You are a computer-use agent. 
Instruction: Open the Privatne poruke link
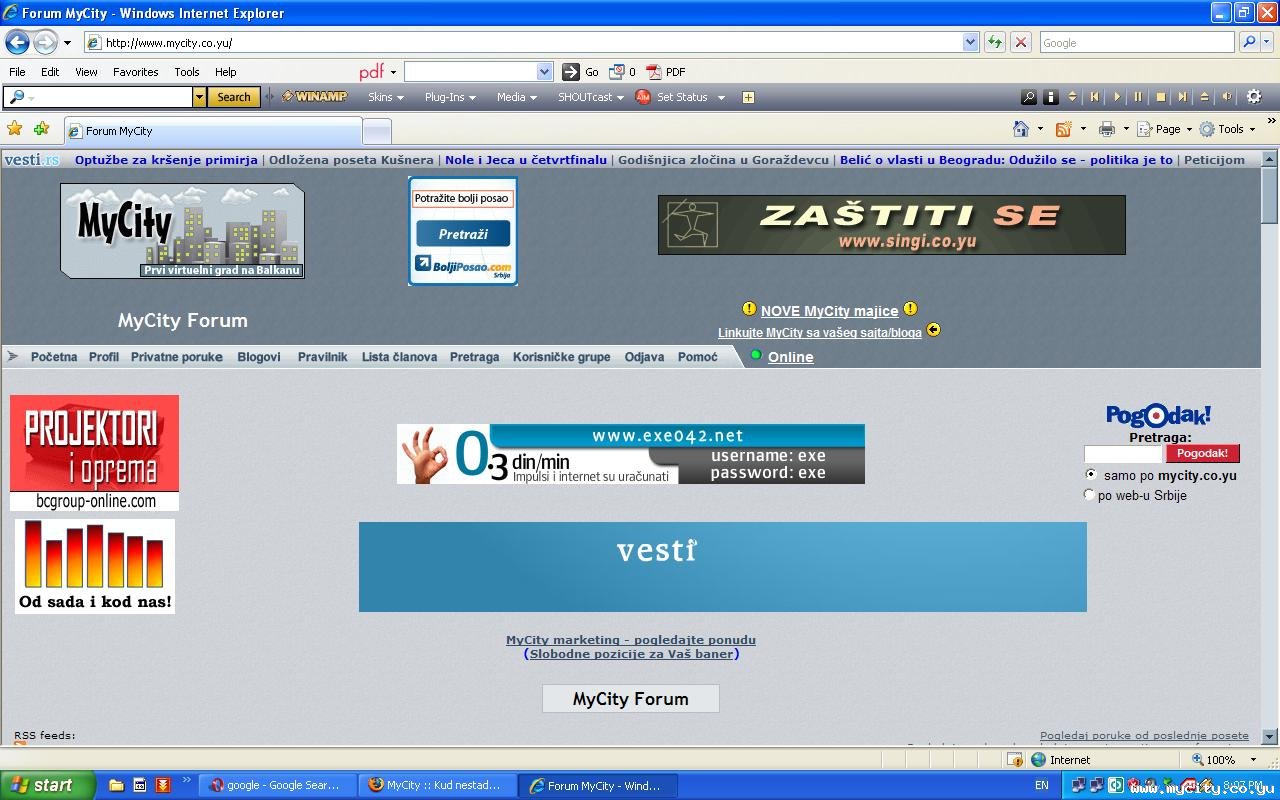(x=177, y=357)
